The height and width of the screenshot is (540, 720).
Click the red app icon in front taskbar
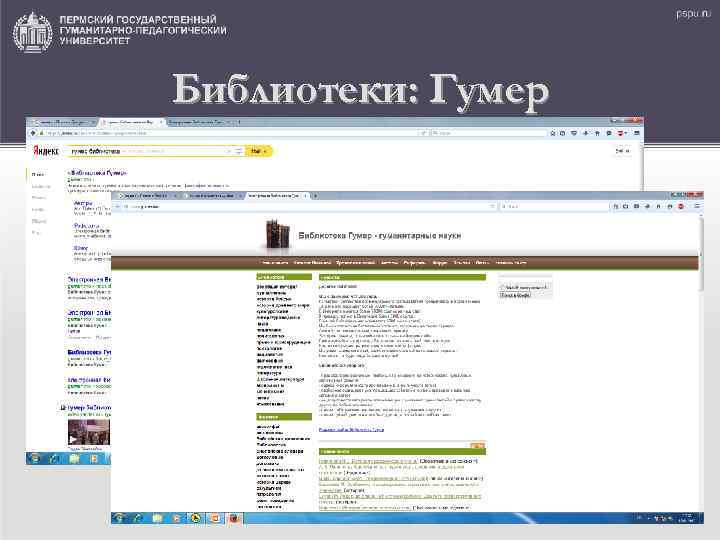pyautogui.click(x=234, y=518)
